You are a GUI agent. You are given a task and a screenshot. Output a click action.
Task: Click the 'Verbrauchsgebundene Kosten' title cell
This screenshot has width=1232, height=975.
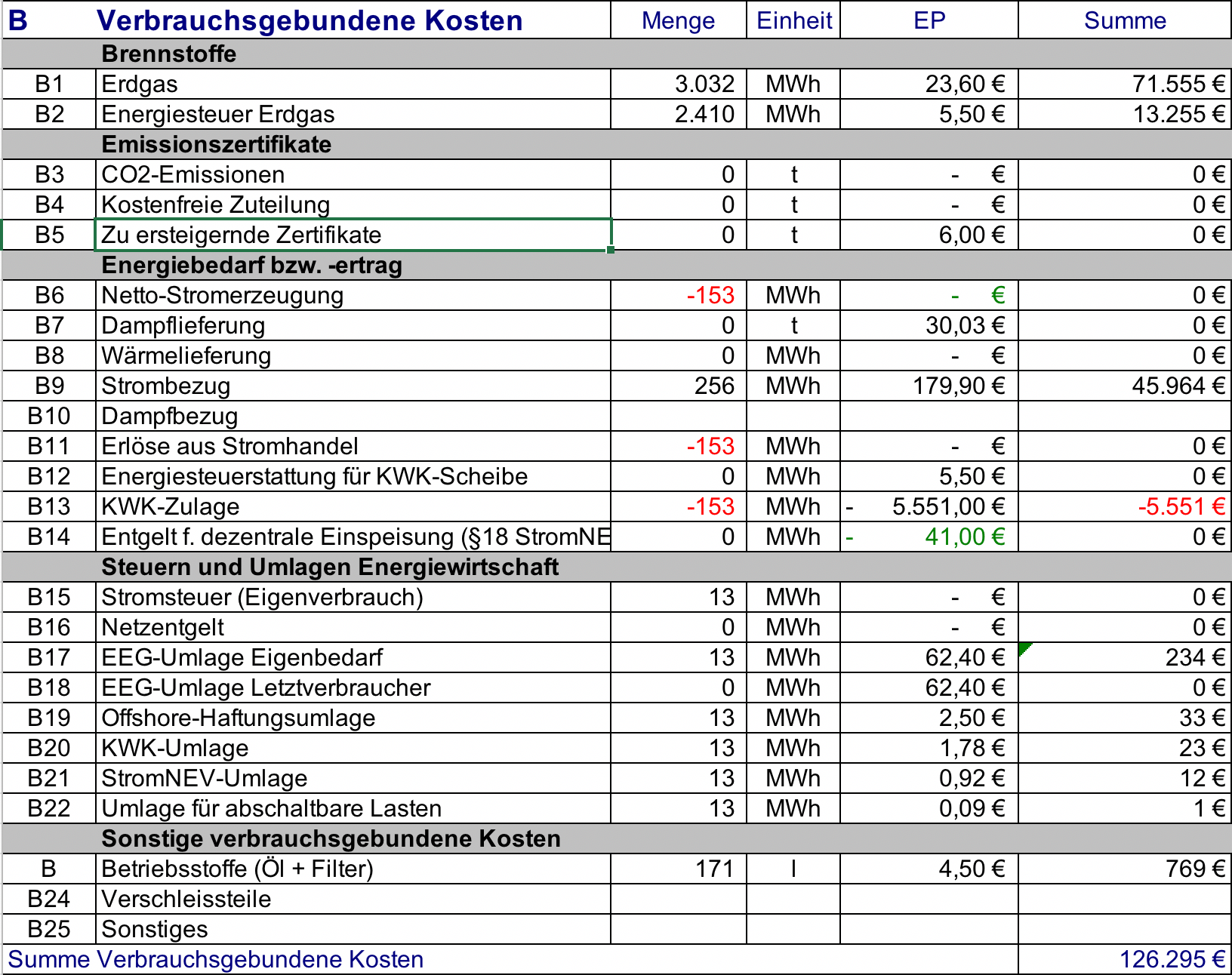310,20
